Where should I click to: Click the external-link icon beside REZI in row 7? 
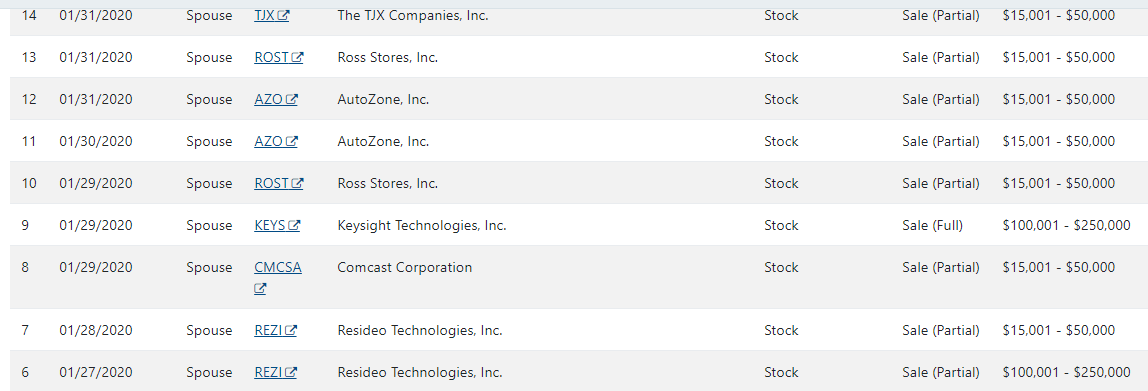coord(291,330)
